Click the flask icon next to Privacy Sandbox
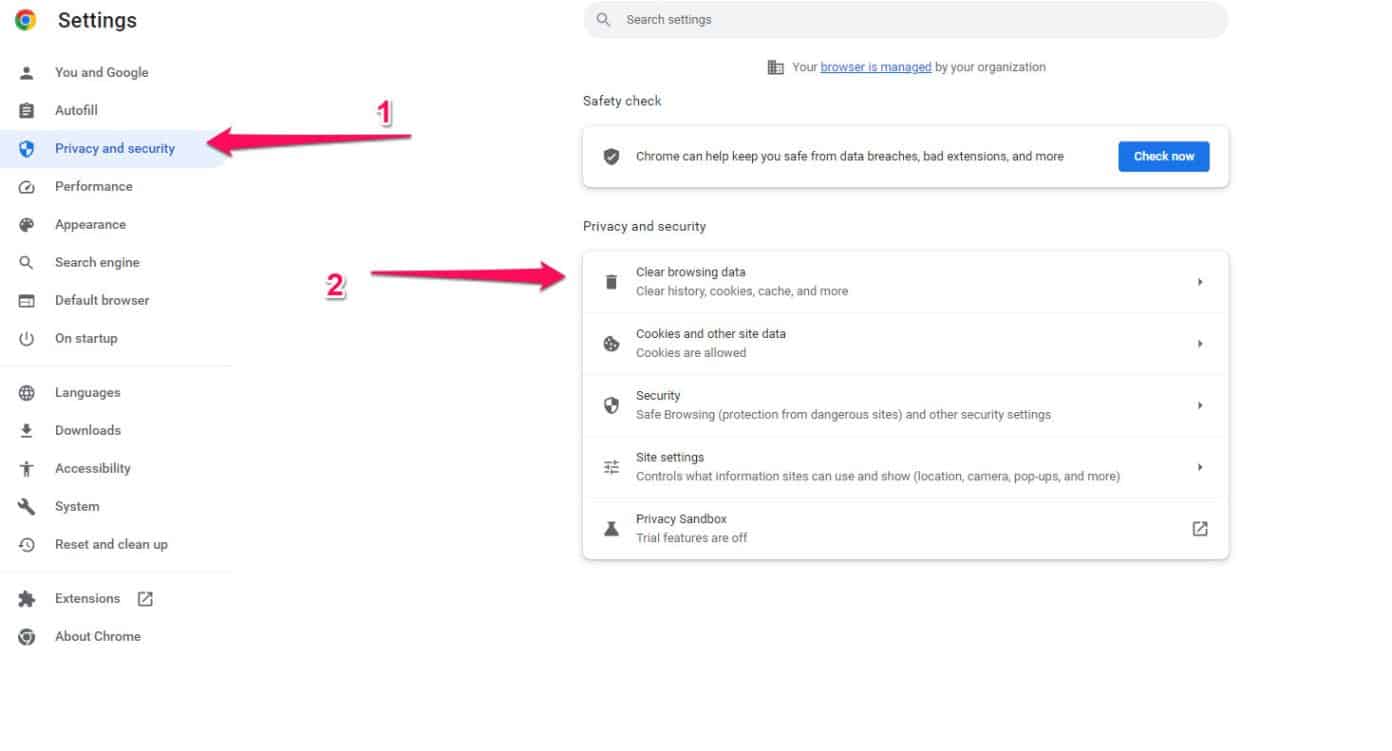Image resolution: width=1392 pixels, height=751 pixels. click(611, 528)
